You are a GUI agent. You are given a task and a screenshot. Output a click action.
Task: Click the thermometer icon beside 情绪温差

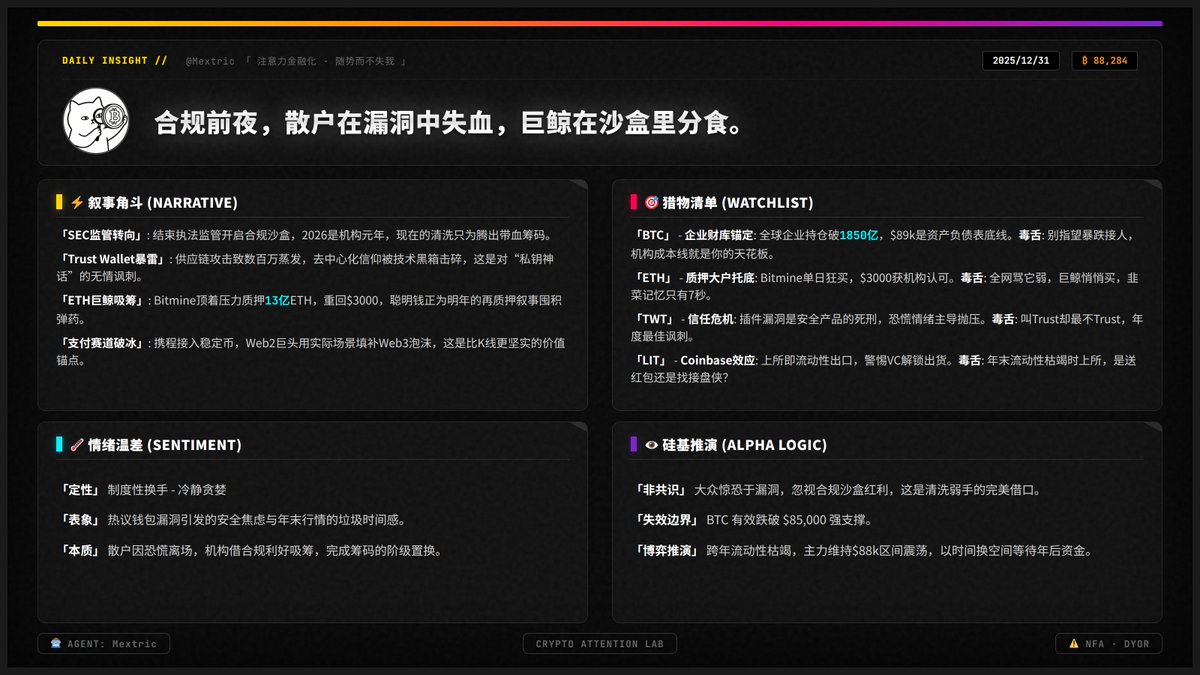(76, 445)
